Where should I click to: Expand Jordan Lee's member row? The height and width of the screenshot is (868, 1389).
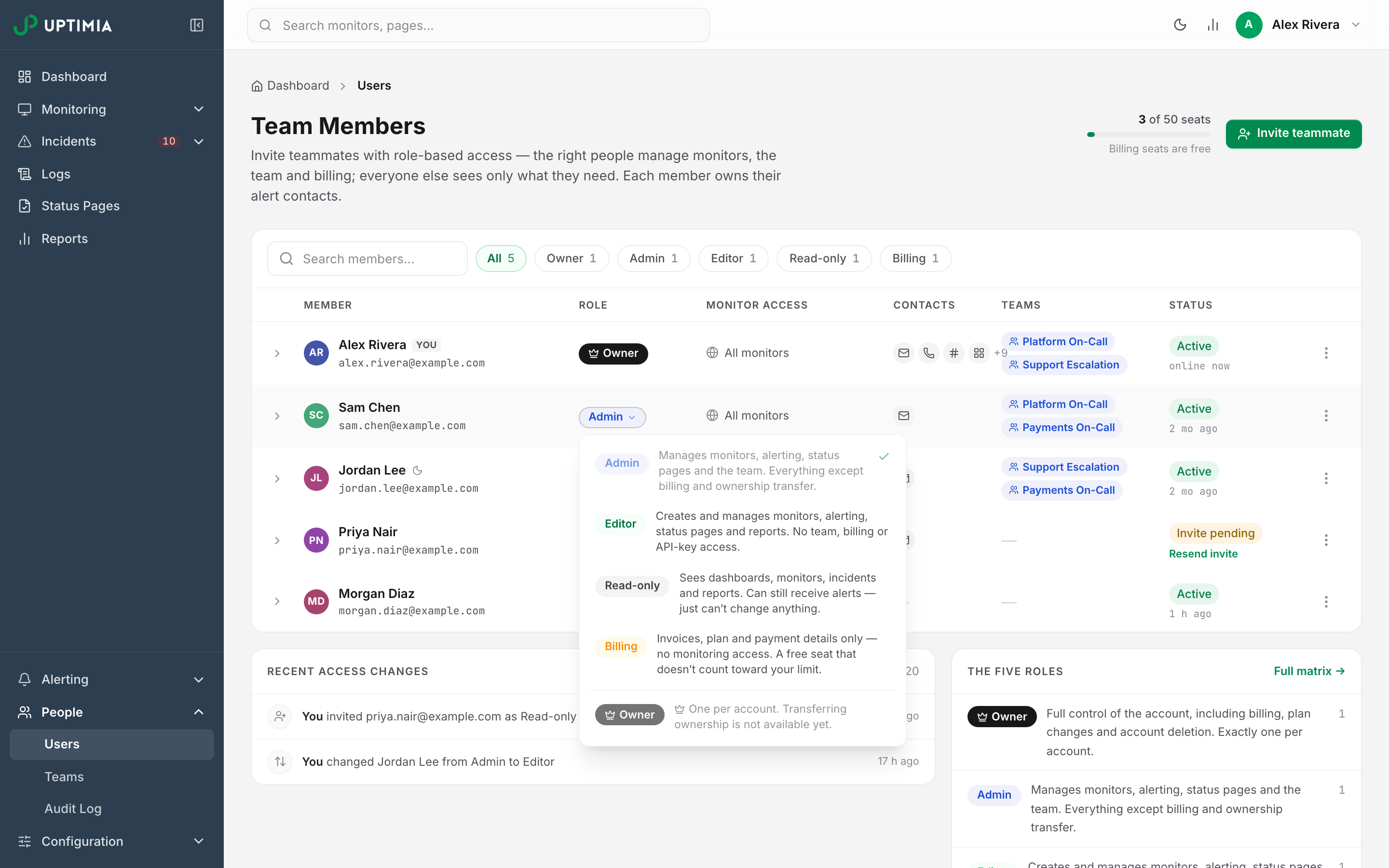click(277, 478)
